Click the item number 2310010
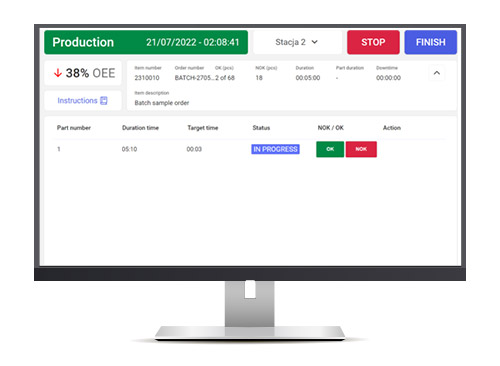500x366 pixels. [x=147, y=78]
